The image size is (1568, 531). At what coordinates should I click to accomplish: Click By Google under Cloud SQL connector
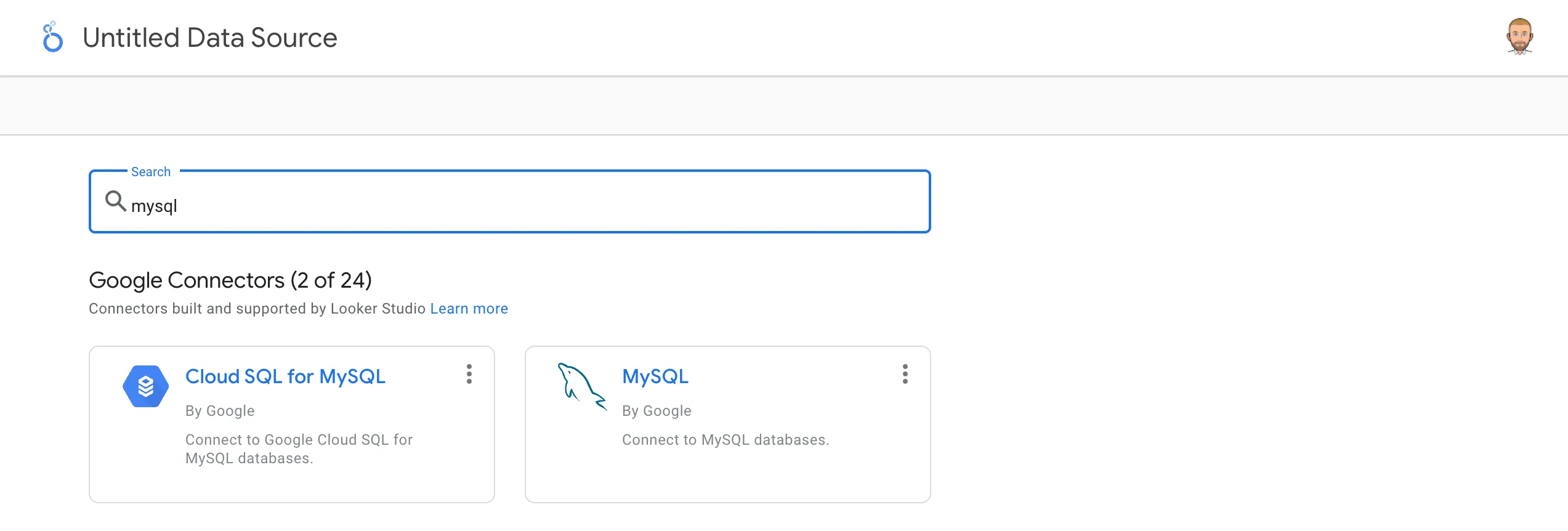(x=219, y=410)
